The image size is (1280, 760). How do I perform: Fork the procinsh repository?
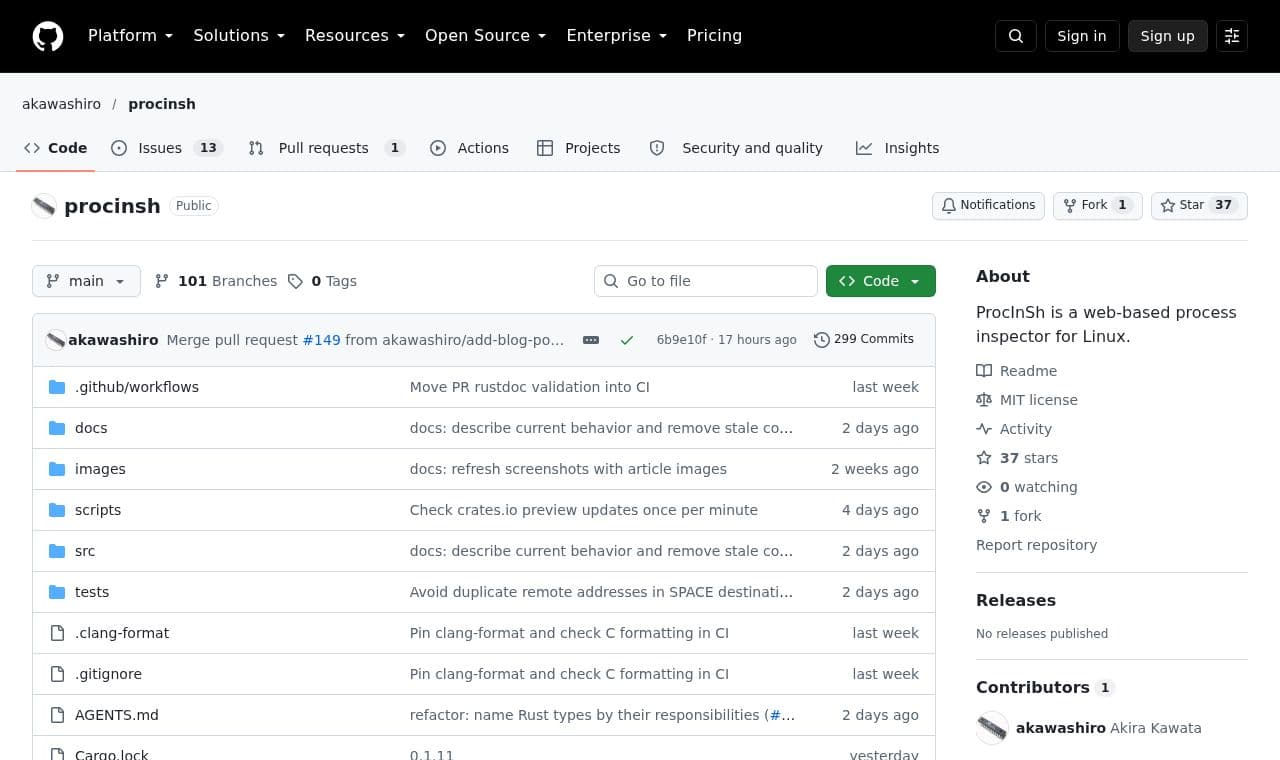[x=1097, y=205]
